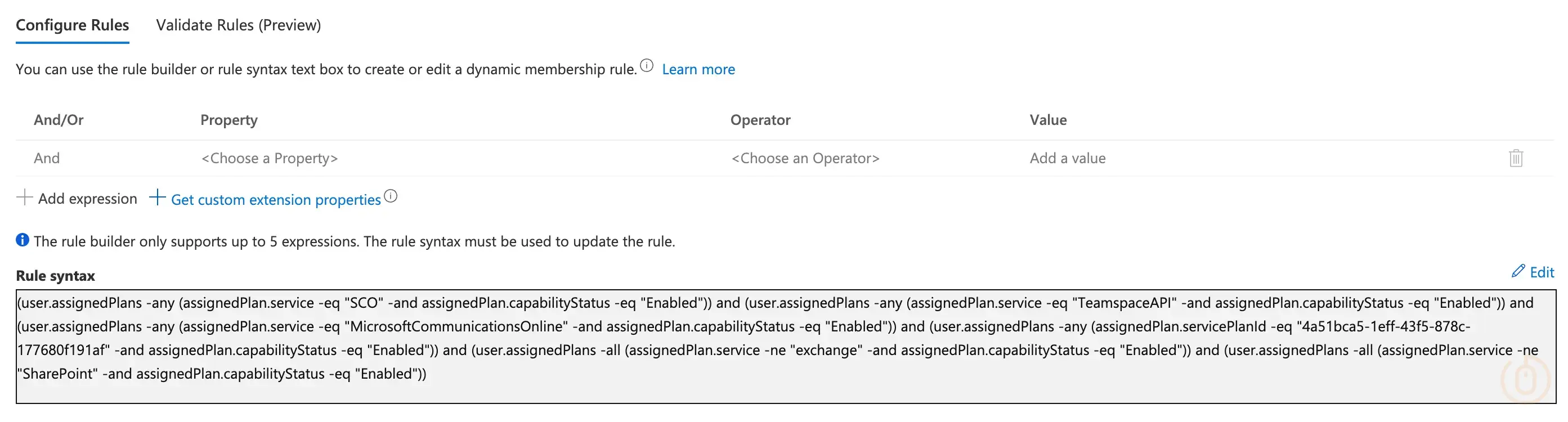Screen dimensions: 1568x422
Task: Click the Edit link above rule syntax
Action: click(1541, 272)
